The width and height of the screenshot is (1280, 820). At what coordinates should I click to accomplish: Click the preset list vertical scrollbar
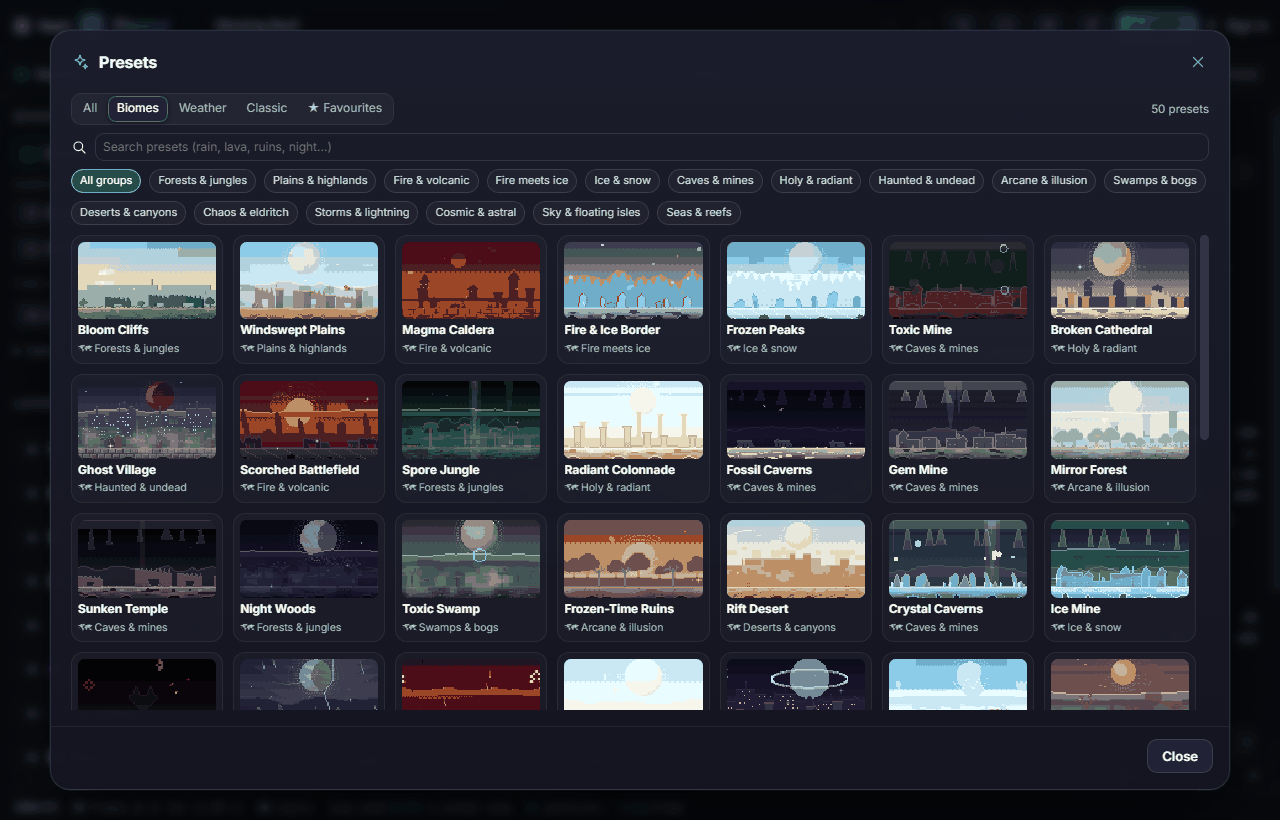(x=1205, y=337)
